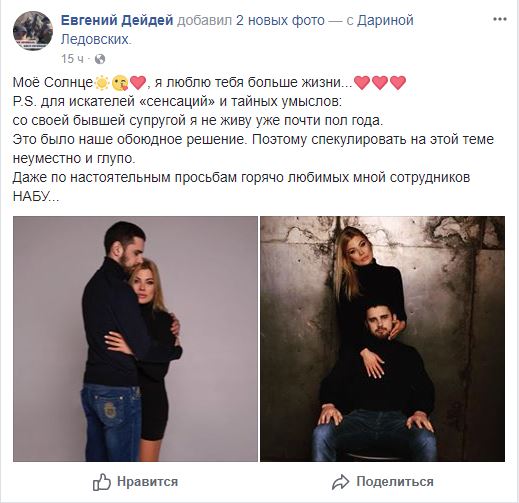Open the three-dots post options menu
Image resolution: width=519 pixels, height=503 pixels.
(500, 19)
